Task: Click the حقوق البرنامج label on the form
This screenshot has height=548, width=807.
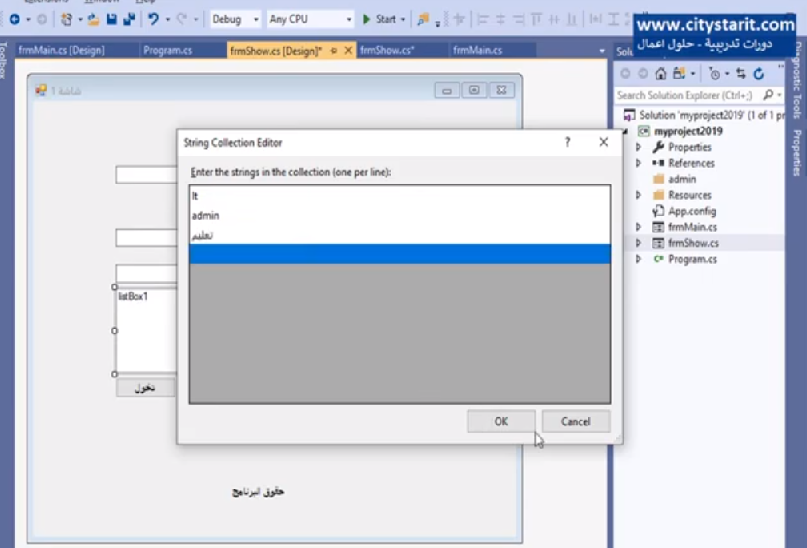Action: click(x=258, y=492)
